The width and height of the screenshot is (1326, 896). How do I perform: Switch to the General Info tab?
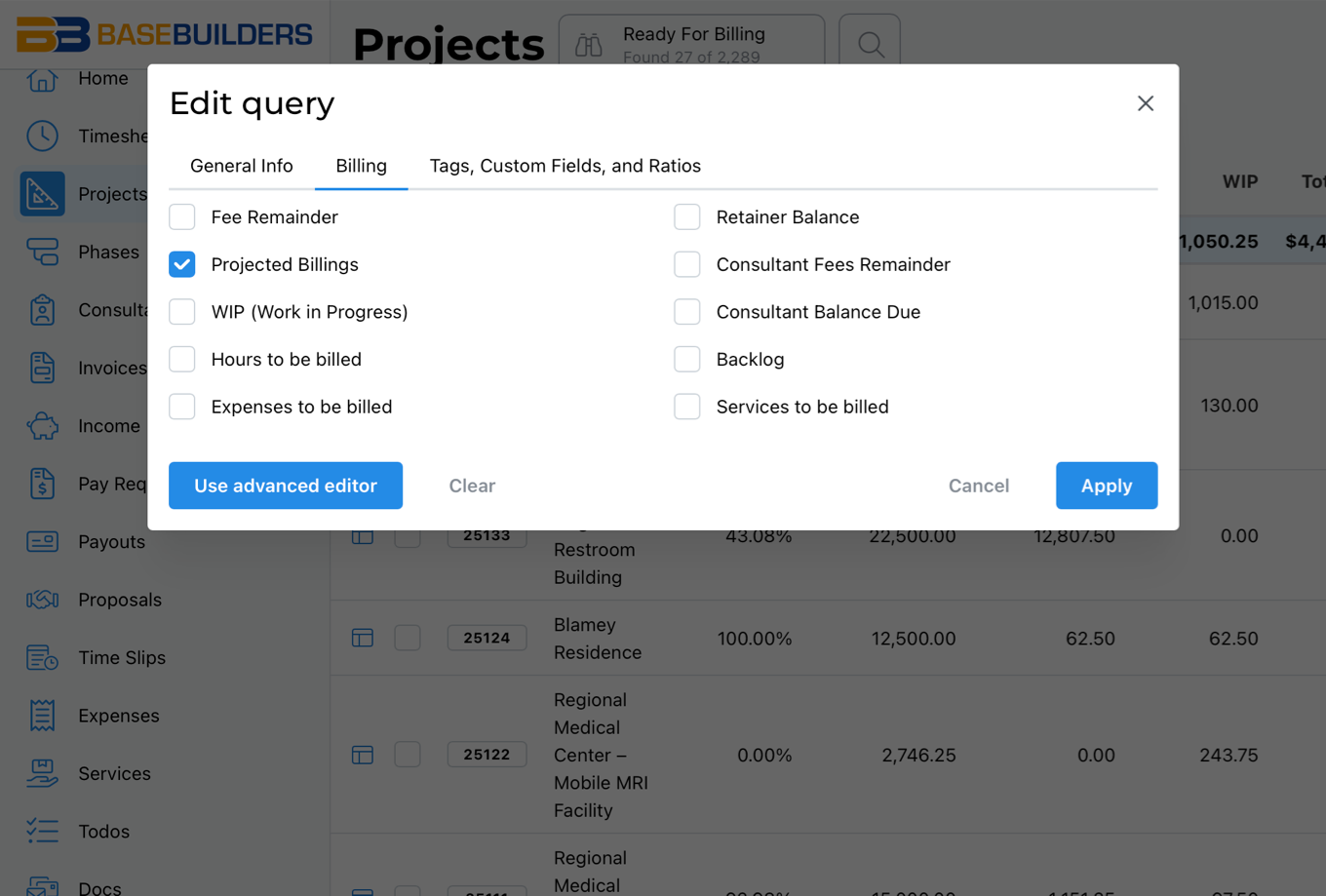point(241,166)
